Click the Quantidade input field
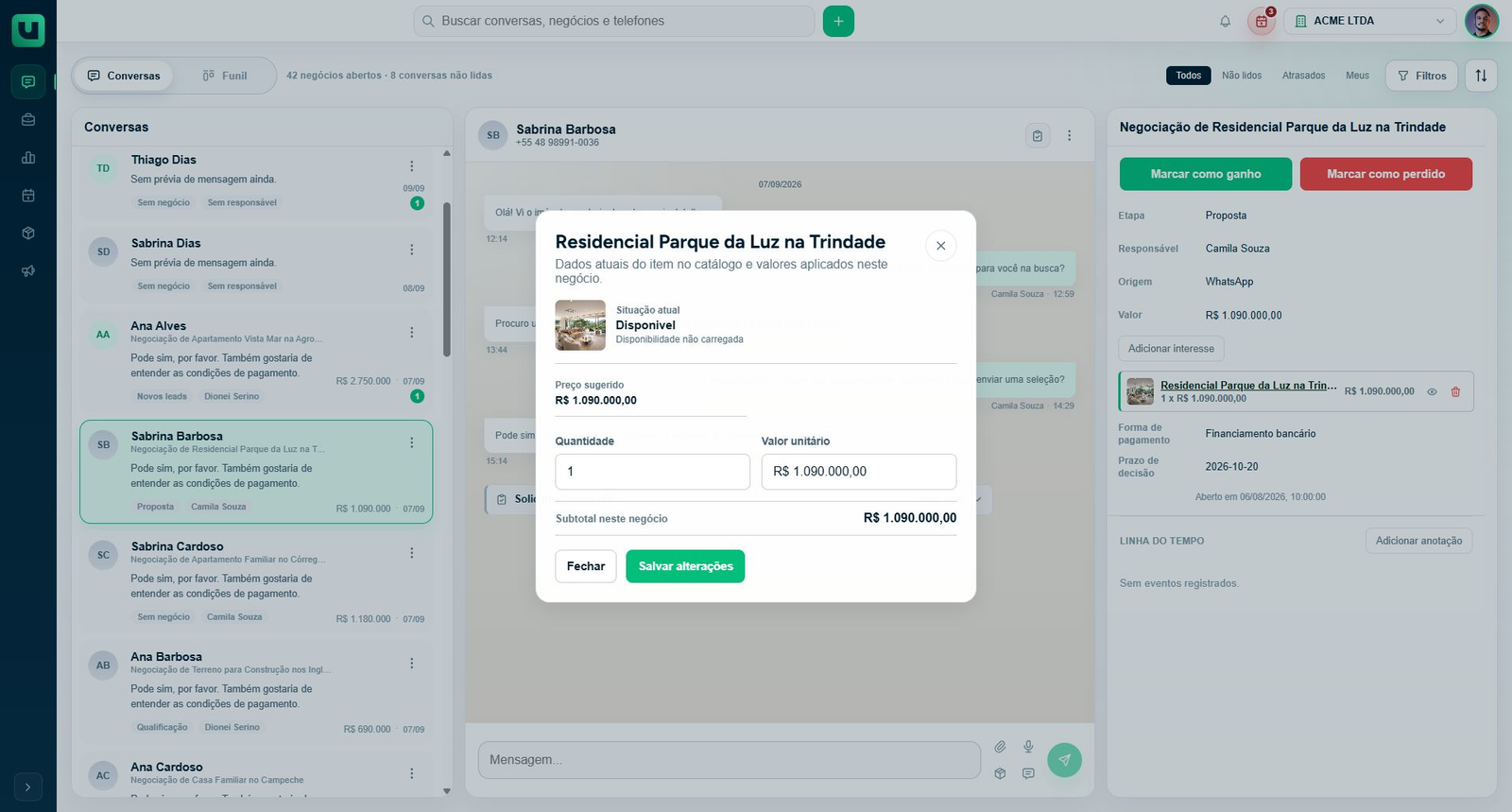1512x812 pixels. click(x=652, y=472)
